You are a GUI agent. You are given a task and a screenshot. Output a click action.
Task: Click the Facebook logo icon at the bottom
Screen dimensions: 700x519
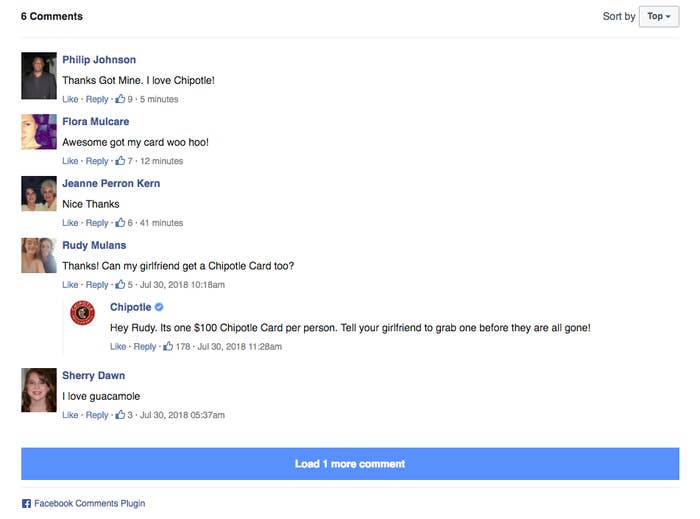point(26,503)
